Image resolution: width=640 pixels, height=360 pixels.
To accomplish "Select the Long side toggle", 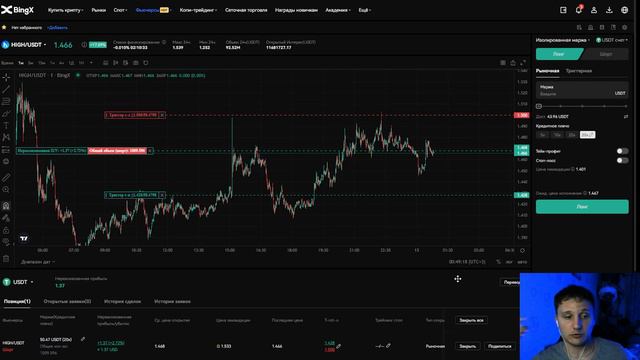I will click(559, 54).
